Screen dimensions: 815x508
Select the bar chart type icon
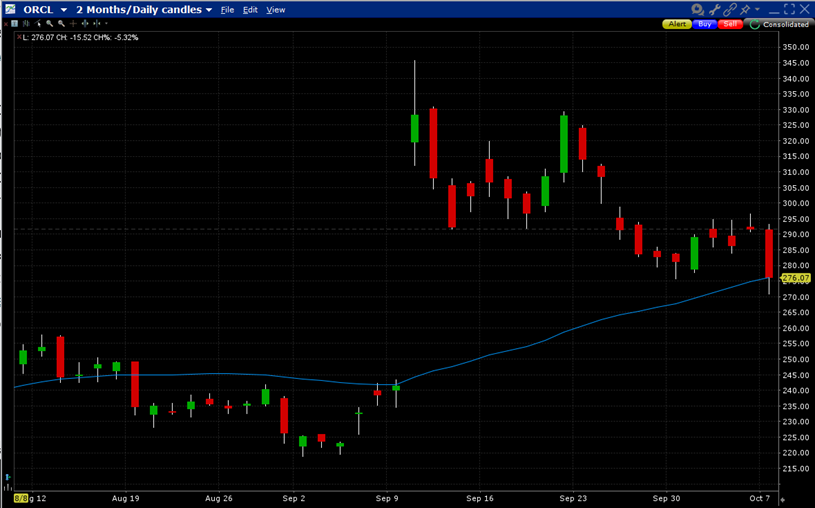coord(26,23)
